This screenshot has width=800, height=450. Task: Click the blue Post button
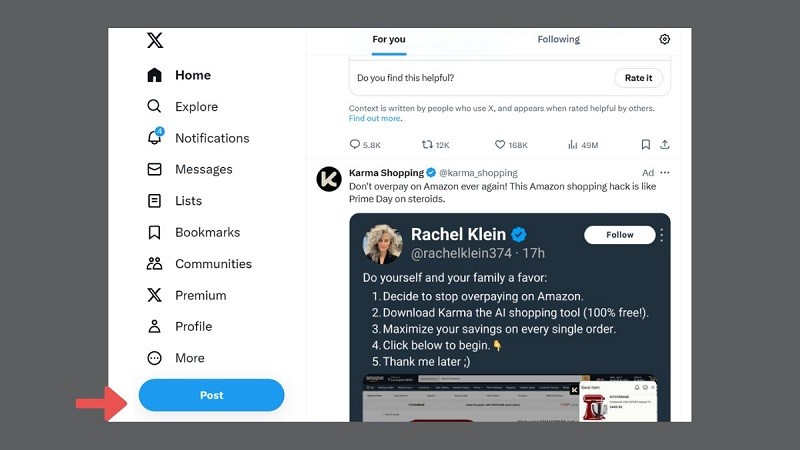[x=211, y=395]
